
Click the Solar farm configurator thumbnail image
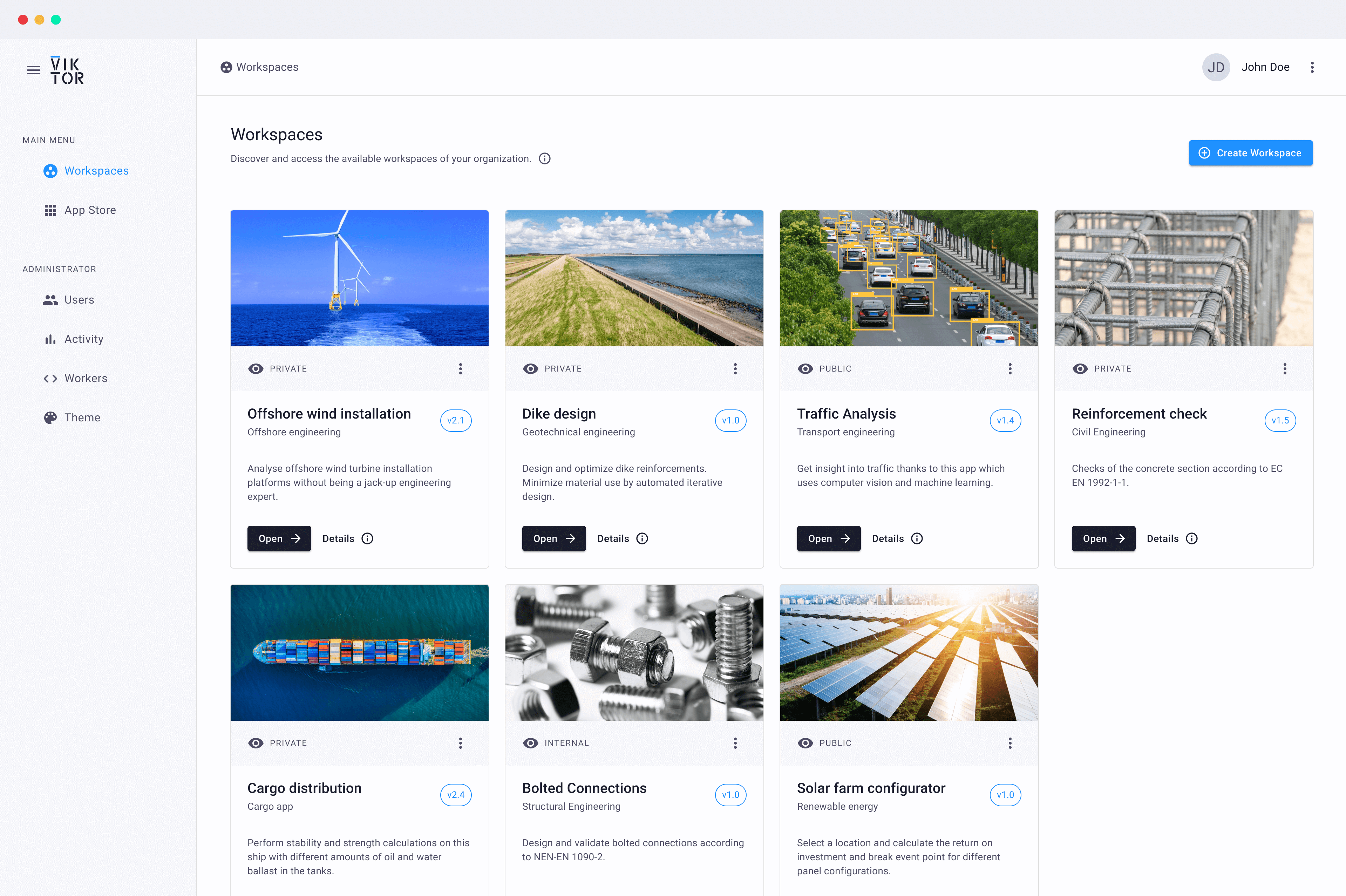(x=909, y=652)
